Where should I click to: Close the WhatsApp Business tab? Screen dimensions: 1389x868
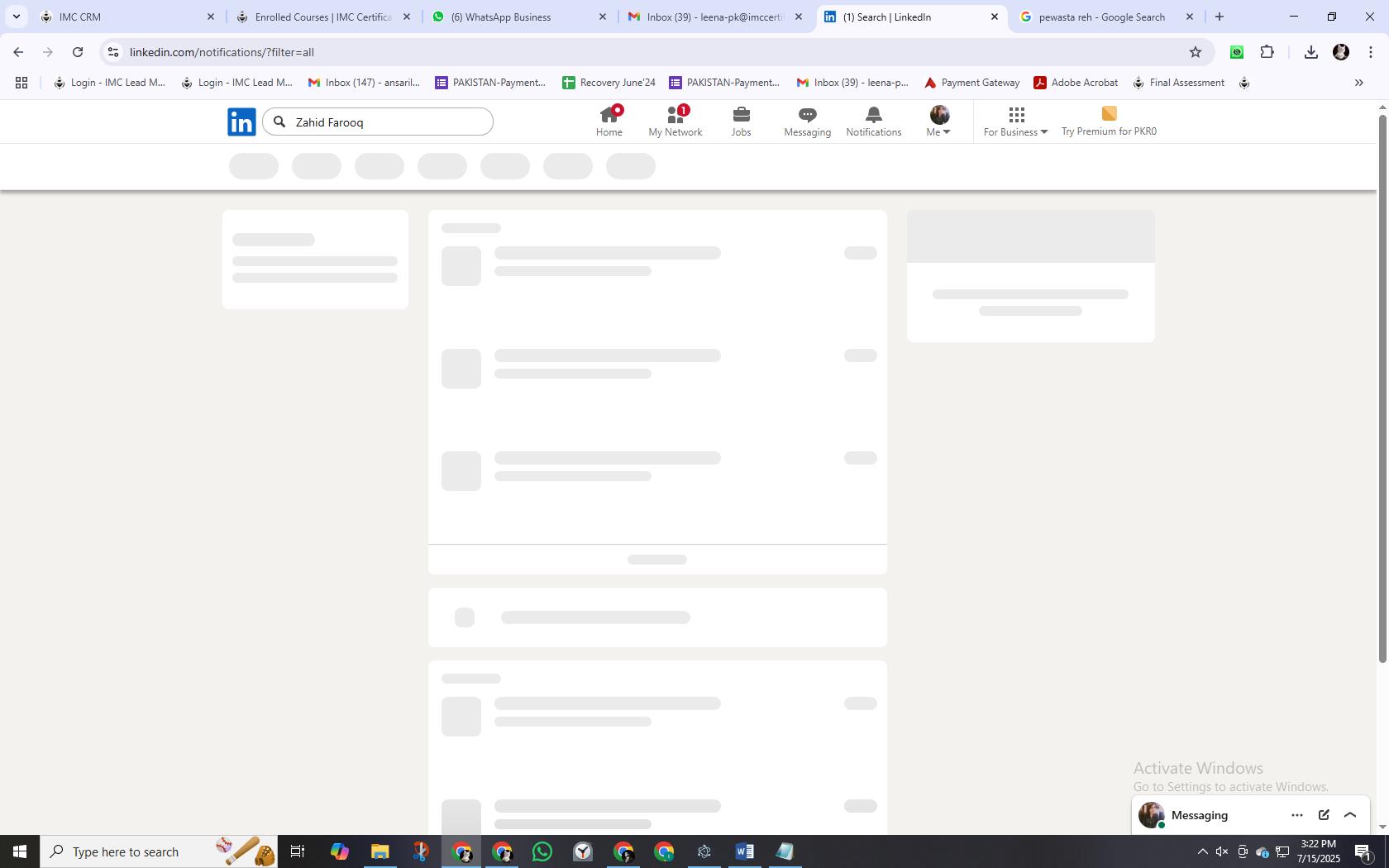pyautogui.click(x=603, y=17)
